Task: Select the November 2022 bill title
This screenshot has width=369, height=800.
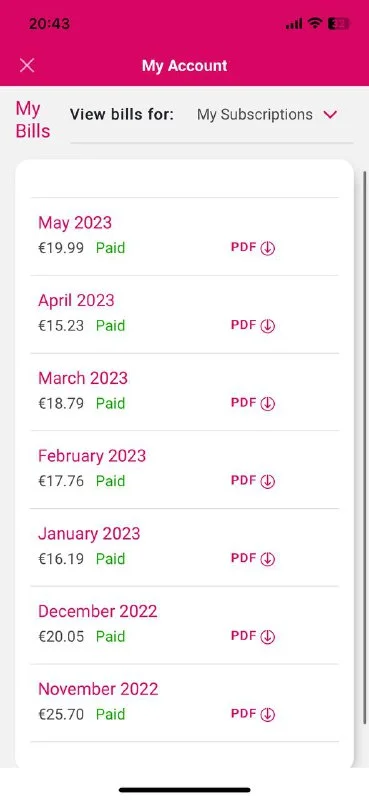Action: click(x=98, y=689)
